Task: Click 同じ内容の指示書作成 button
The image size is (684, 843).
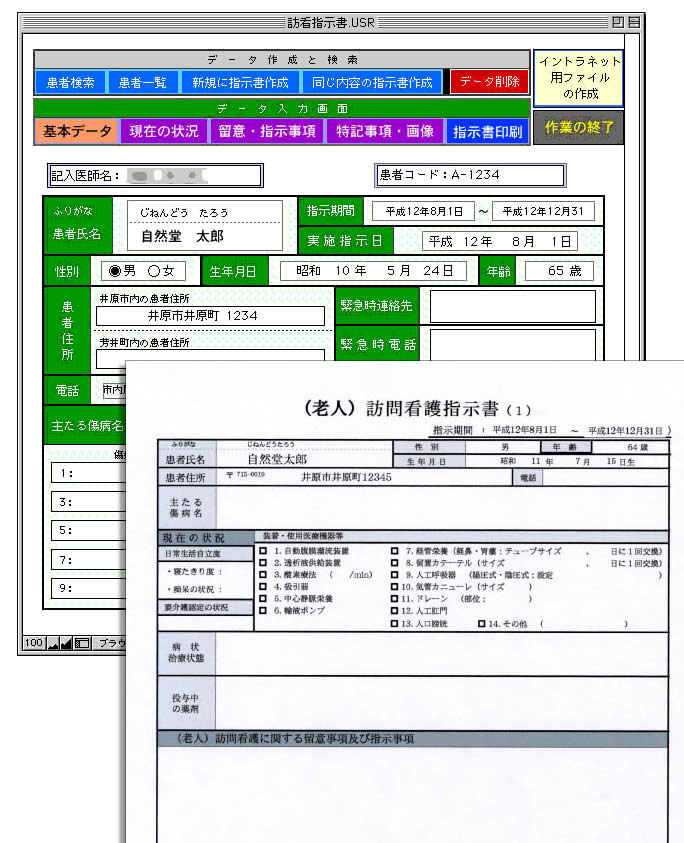Action: pyautogui.click(x=372, y=82)
